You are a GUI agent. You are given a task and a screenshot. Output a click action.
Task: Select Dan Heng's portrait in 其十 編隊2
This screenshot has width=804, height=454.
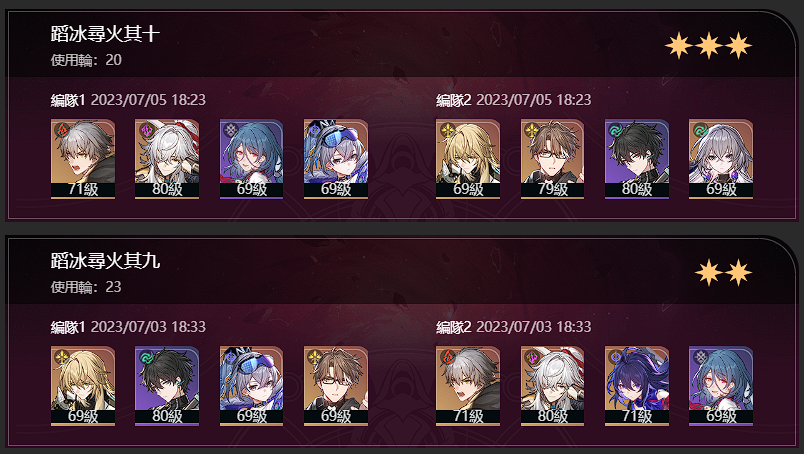pos(637,159)
